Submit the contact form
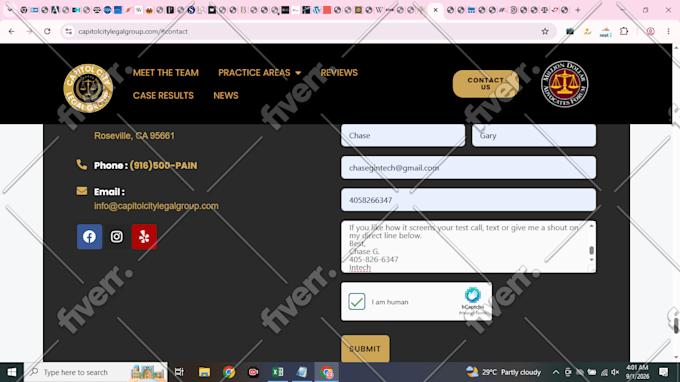This screenshot has height=382, width=680. tap(365, 349)
